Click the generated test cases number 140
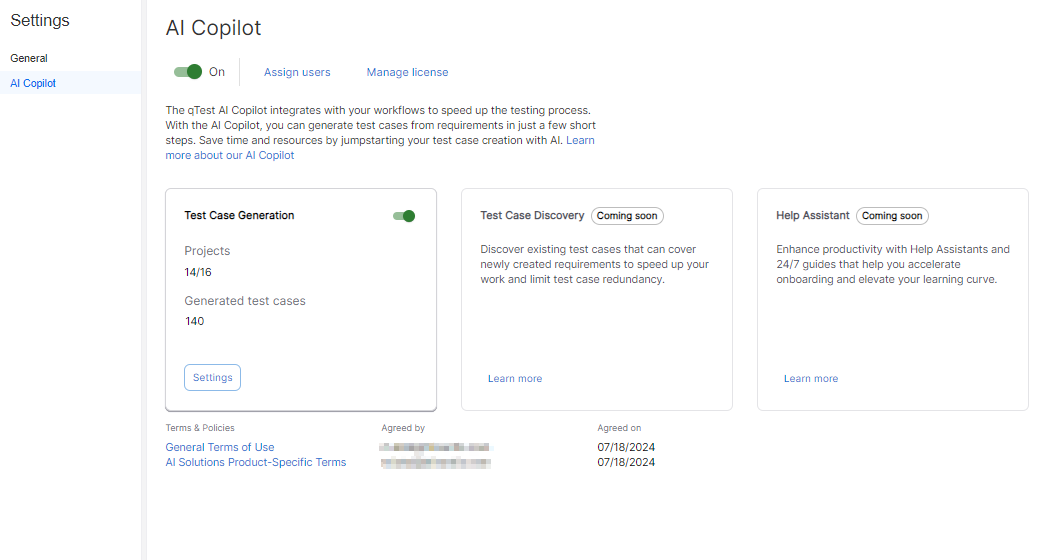Image resolution: width=1061 pixels, height=560 pixels. pos(195,321)
